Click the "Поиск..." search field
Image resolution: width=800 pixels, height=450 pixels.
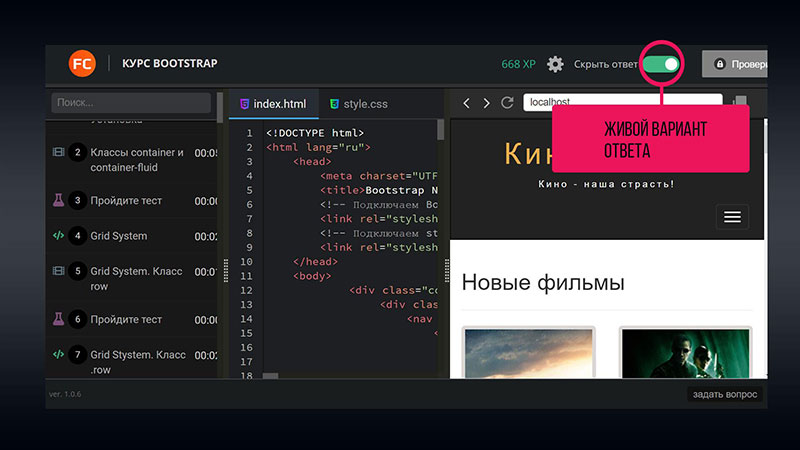(131, 103)
